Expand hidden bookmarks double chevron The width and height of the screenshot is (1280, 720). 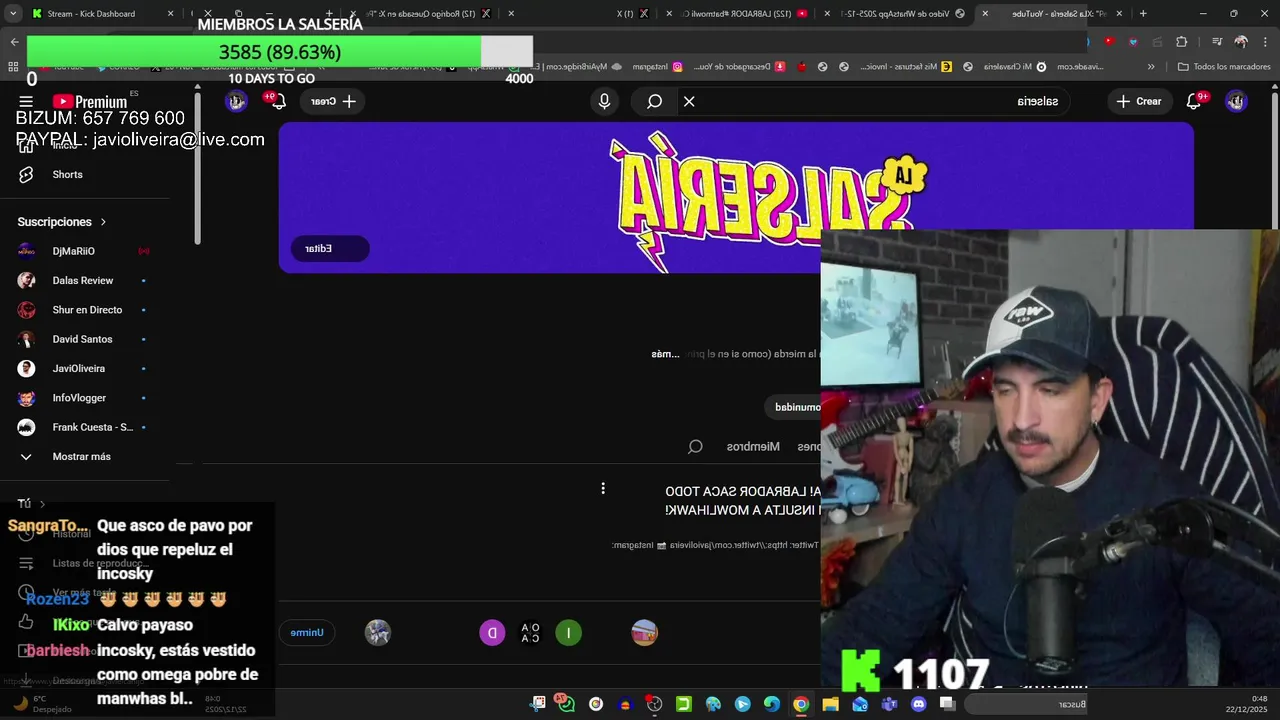1151,67
